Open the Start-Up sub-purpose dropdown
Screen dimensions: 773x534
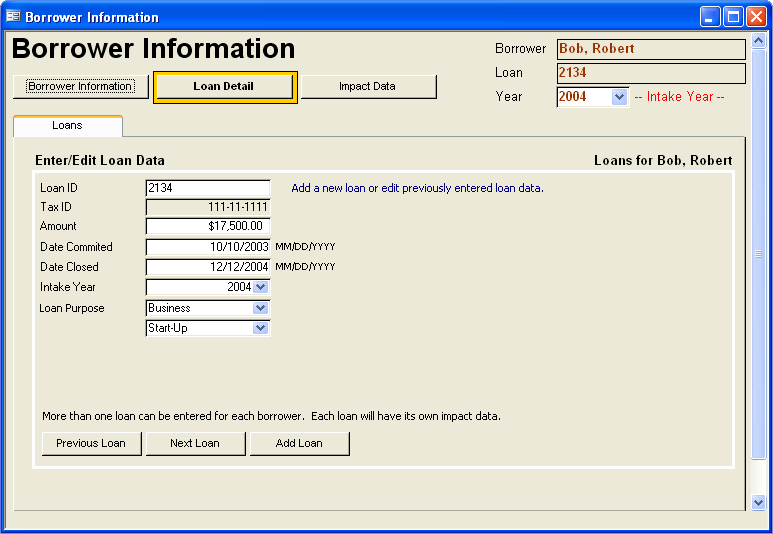pos(261,328)
